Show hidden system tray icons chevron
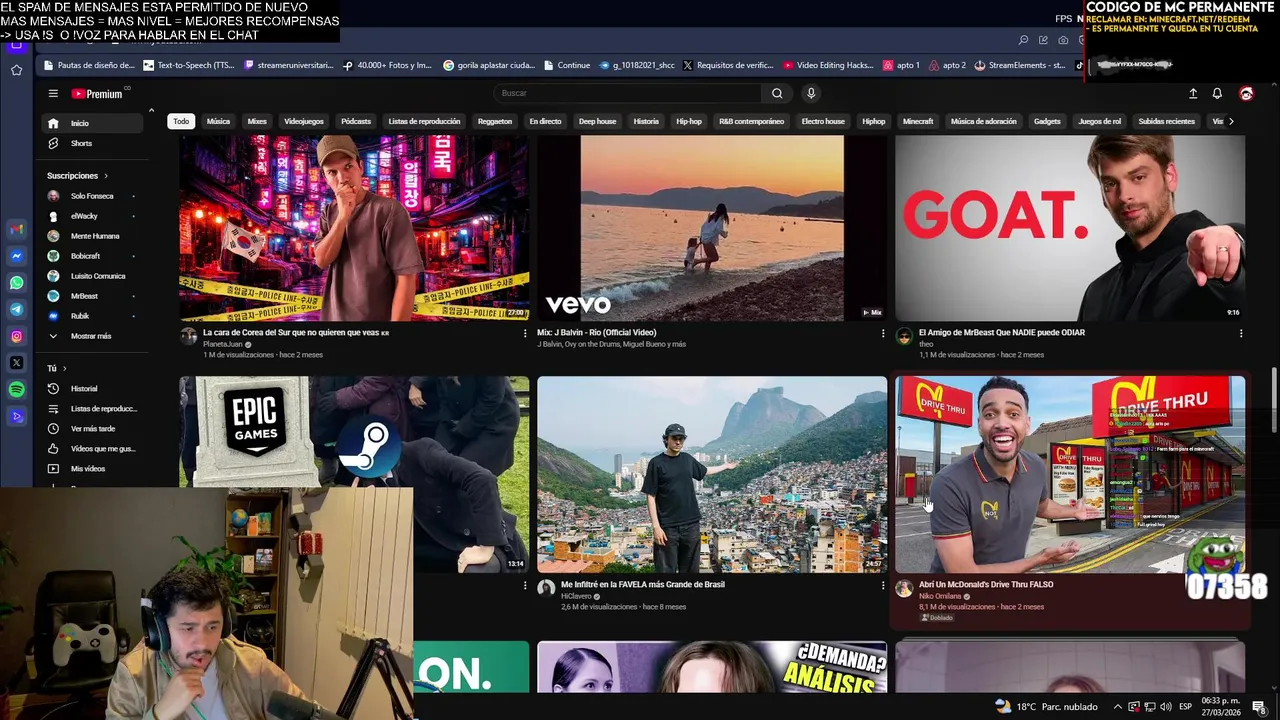Screen dimensions: 1280x720 (1118, 706)
